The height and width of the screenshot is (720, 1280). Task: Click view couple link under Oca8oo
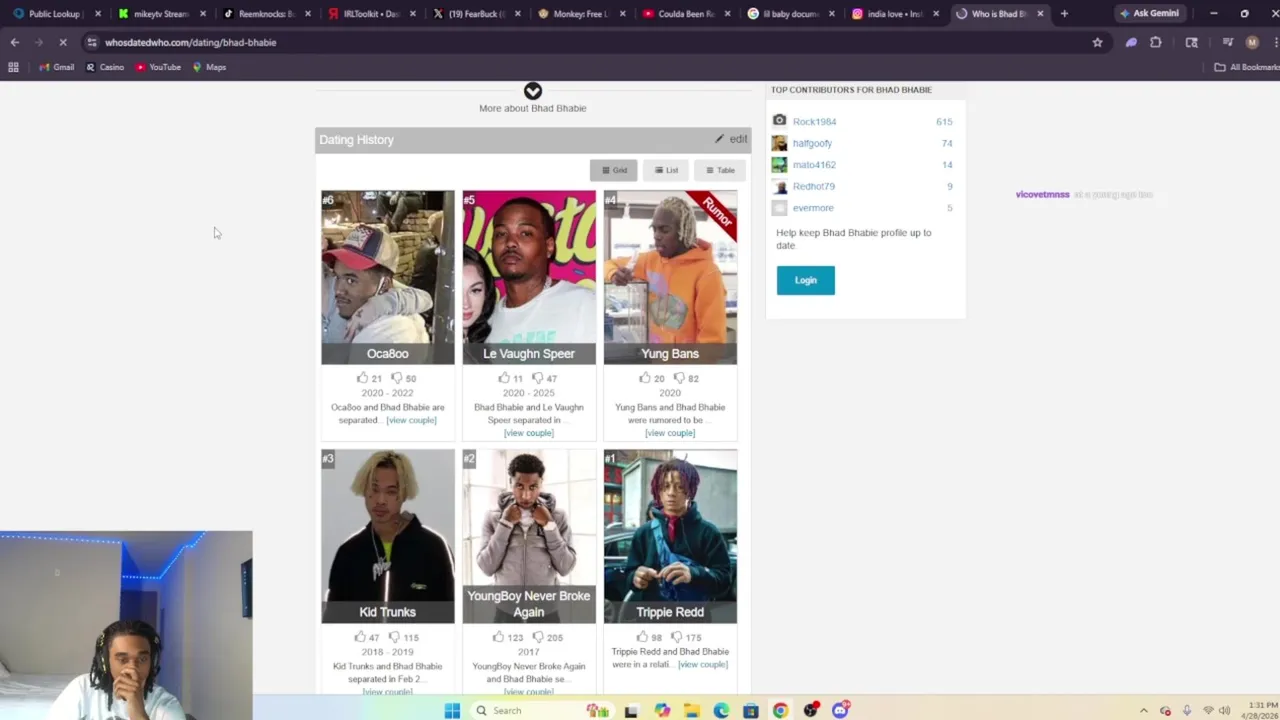pyautogui.click(x=411, y=420)
